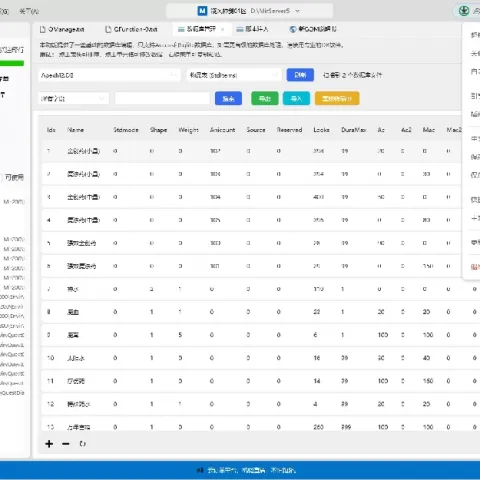Click the green progress bar in left sidebar

tap(12, 63)
